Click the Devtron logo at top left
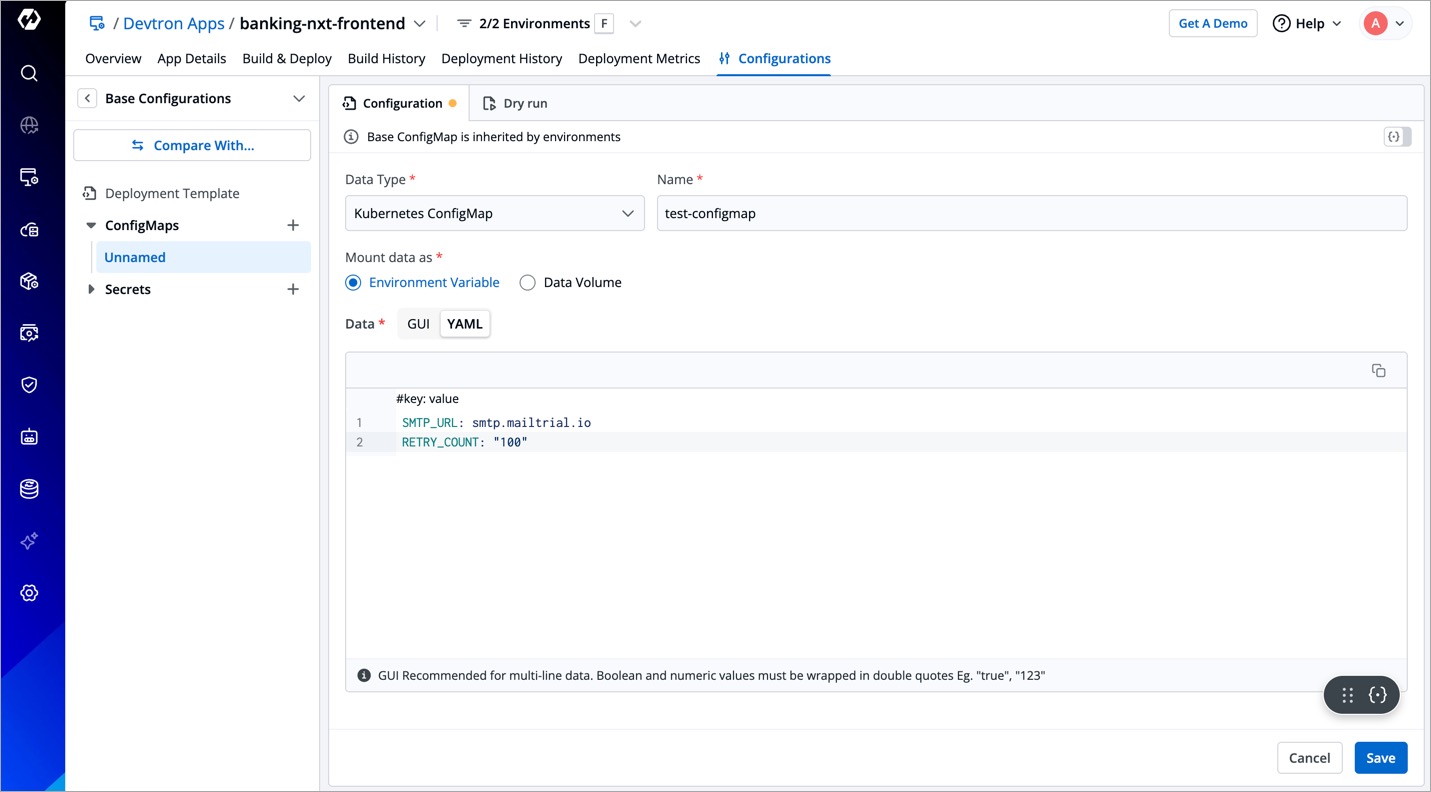1431x792 pixels. coord(29,20)
